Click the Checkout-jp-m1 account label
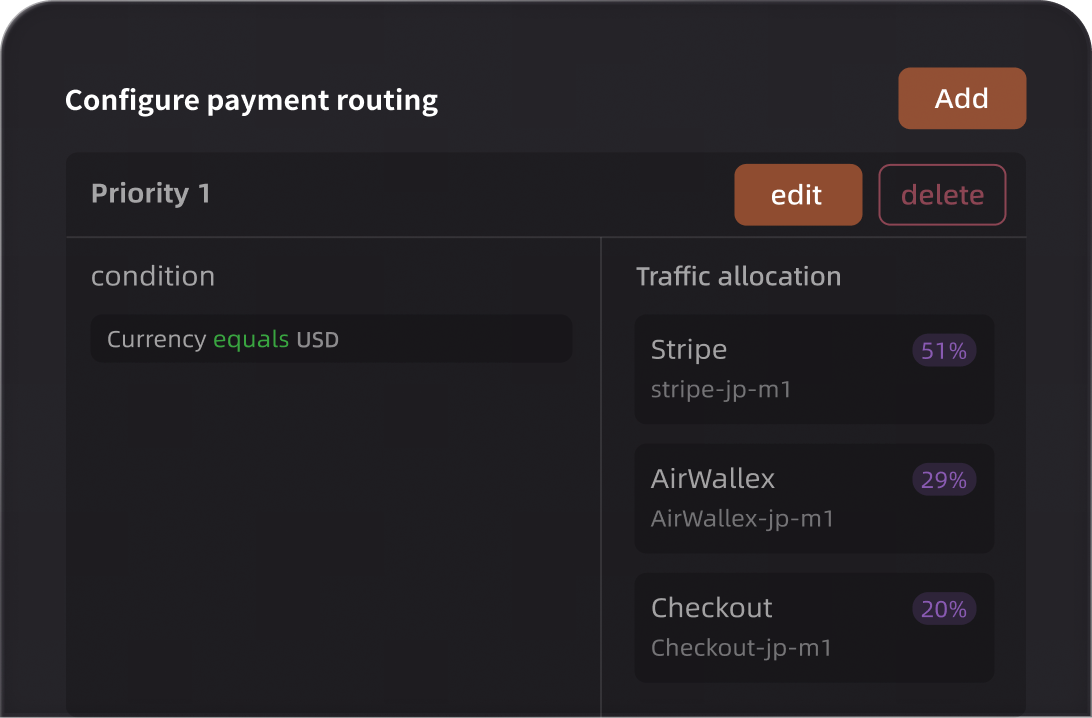This screenshot has width=1092, height=718. coord(741,648)
